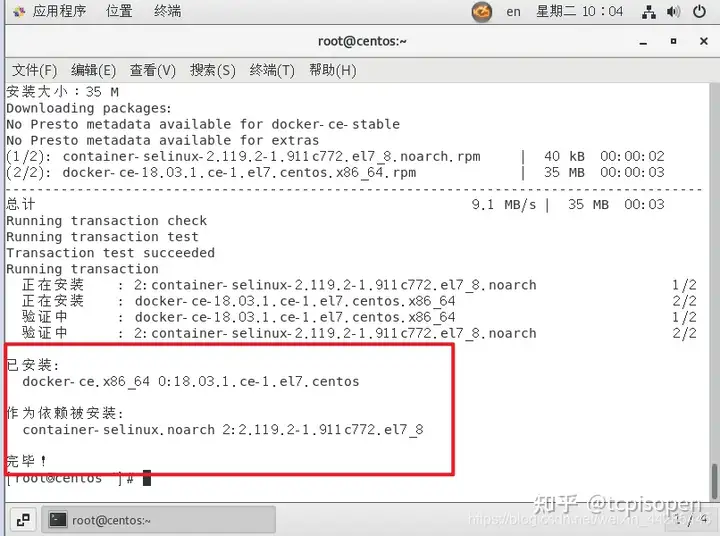Screen dimensions: 720x536
Task: Open the 位置 places menu
Action: [x=119, y=11]
